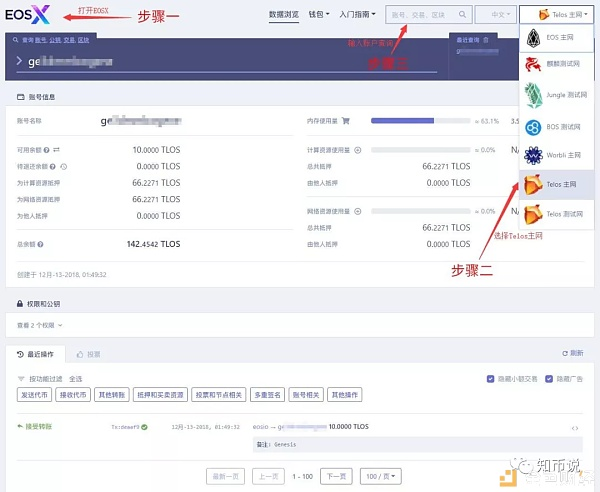Image resolution: width=600 pixels, height=492 pixels.
Task: Click the 网络资源使用量 usage bar
Action: (x=421, y=211)
